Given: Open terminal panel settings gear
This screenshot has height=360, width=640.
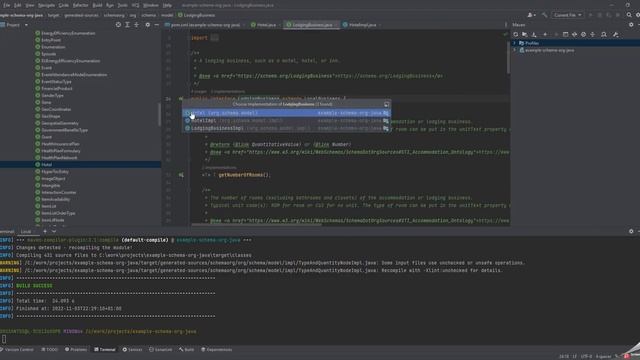Looking at the screenshot, I should pos(631,231).
